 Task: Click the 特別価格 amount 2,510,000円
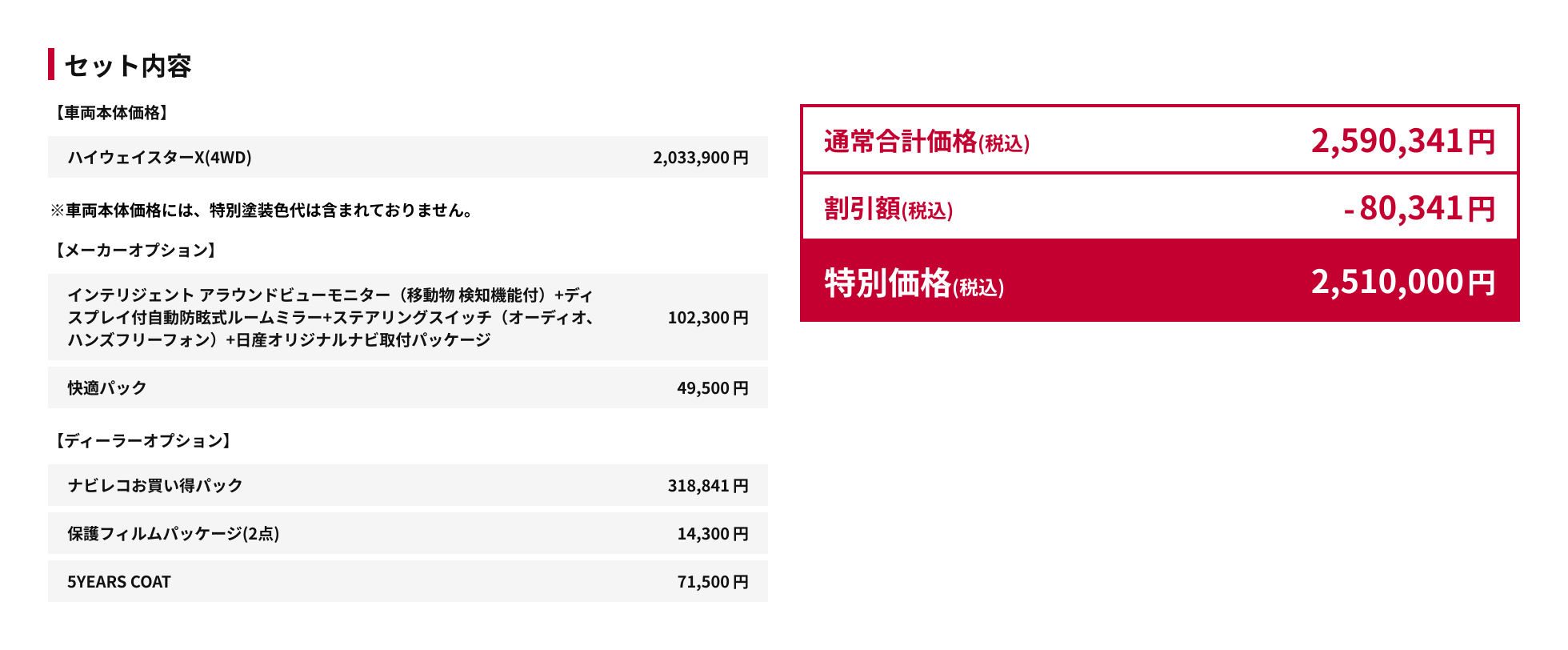coord(1402,283)
